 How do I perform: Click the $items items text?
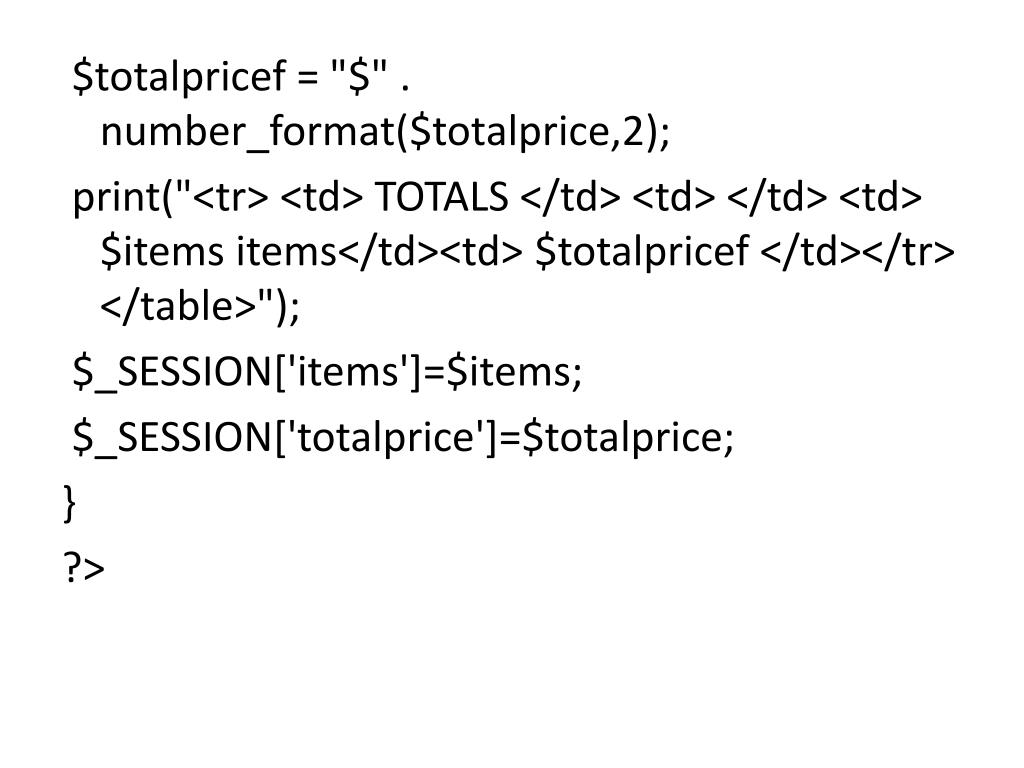coord(218,252)
